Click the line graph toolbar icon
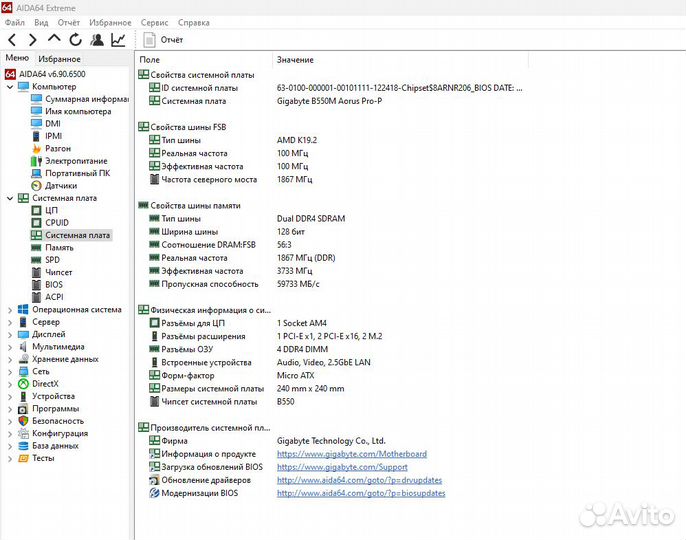This screenshot has height=540, width=686. click(118, 40)
